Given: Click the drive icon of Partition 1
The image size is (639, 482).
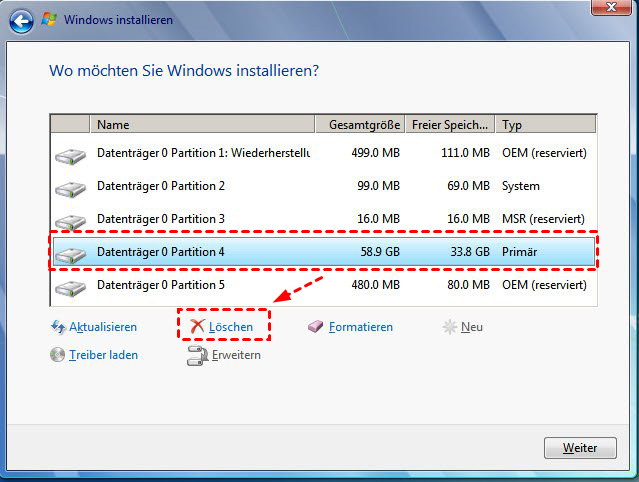Looking at the screenshot, I should point(71,157).
